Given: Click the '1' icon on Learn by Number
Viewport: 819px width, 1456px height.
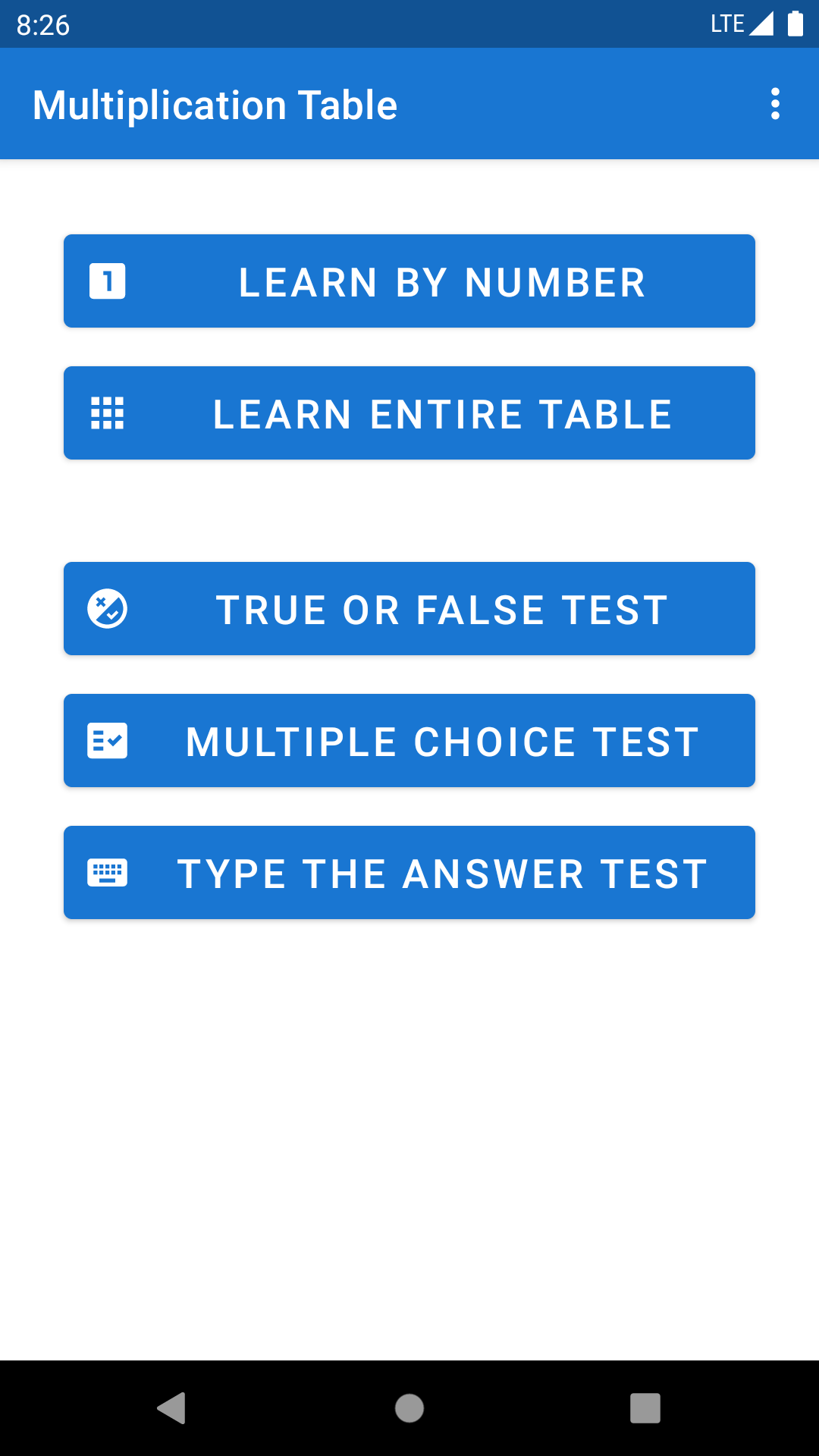Looking at the screenshot, I should (x=107, y=281).
